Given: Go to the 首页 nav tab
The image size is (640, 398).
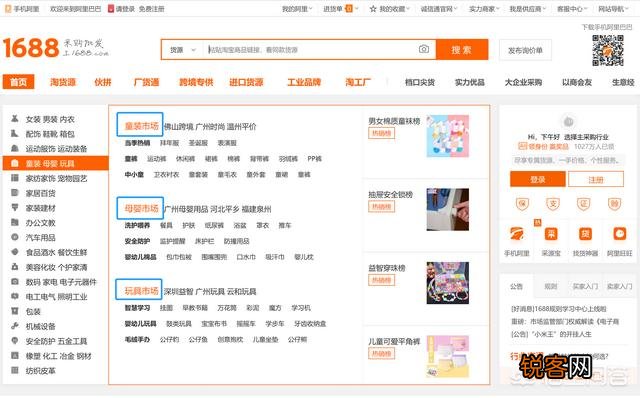Looking at the screenshot, I should coord(18,82).
